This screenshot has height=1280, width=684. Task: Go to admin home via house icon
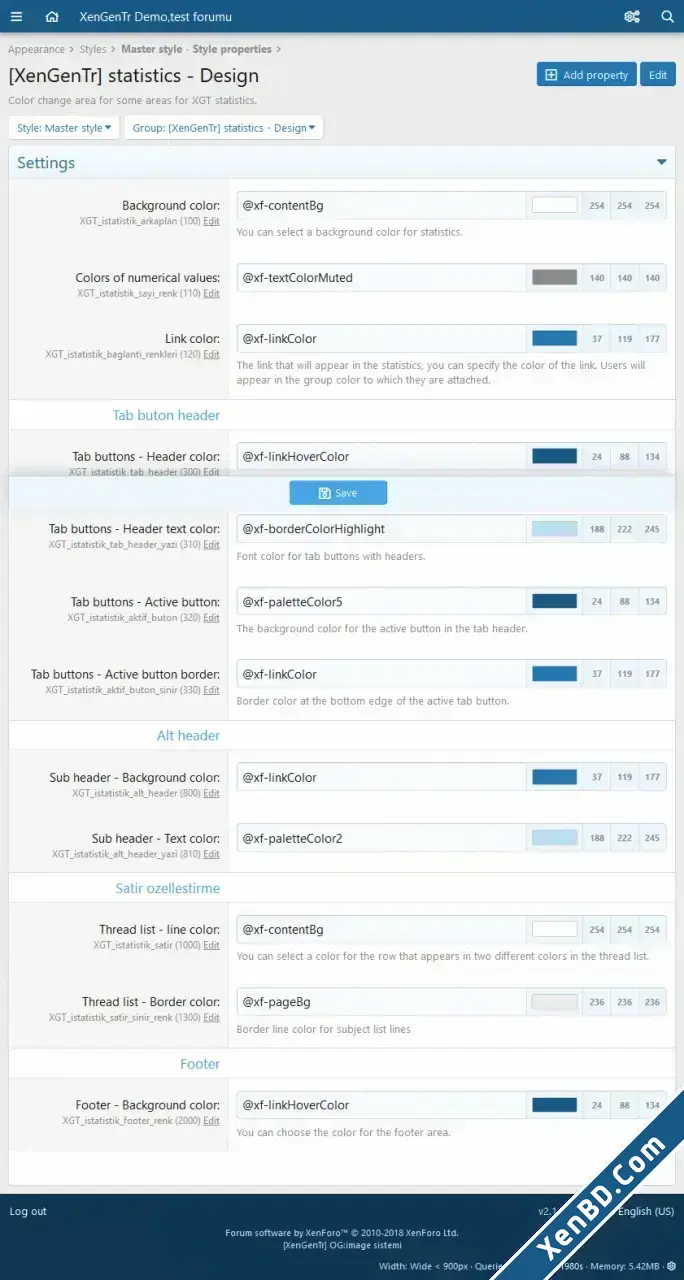[52, 16]
